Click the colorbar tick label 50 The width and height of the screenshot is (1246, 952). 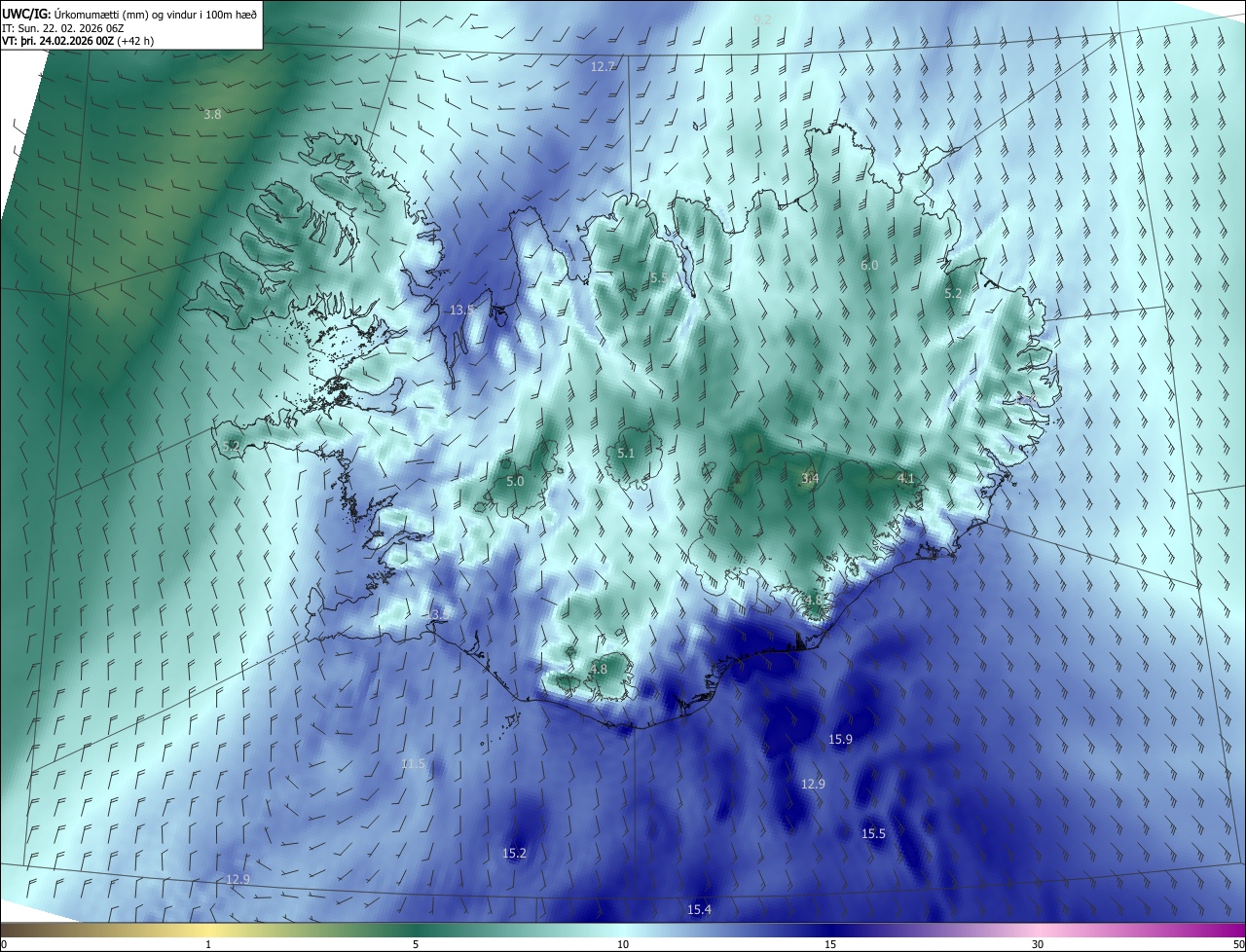point(1238,944)
